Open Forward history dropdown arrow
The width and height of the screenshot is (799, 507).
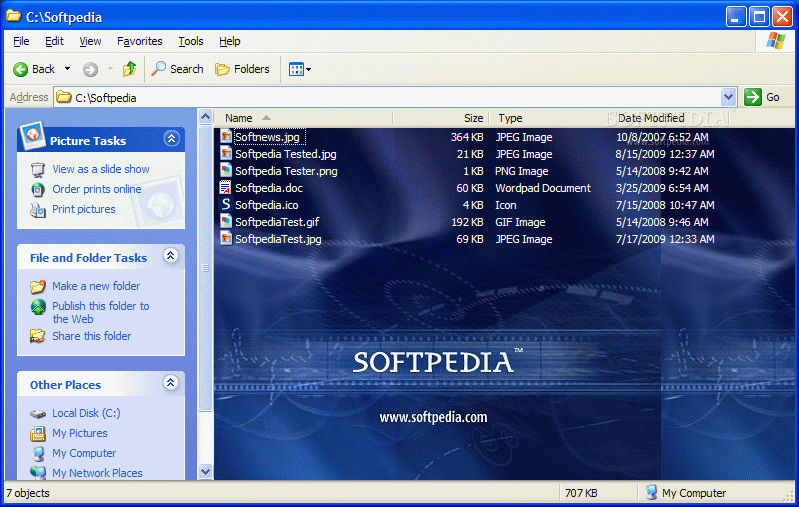[110, 69]
